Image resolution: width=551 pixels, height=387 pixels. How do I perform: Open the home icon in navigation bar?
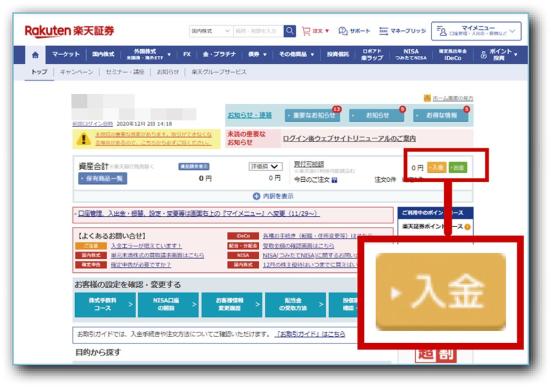[35, 55]
